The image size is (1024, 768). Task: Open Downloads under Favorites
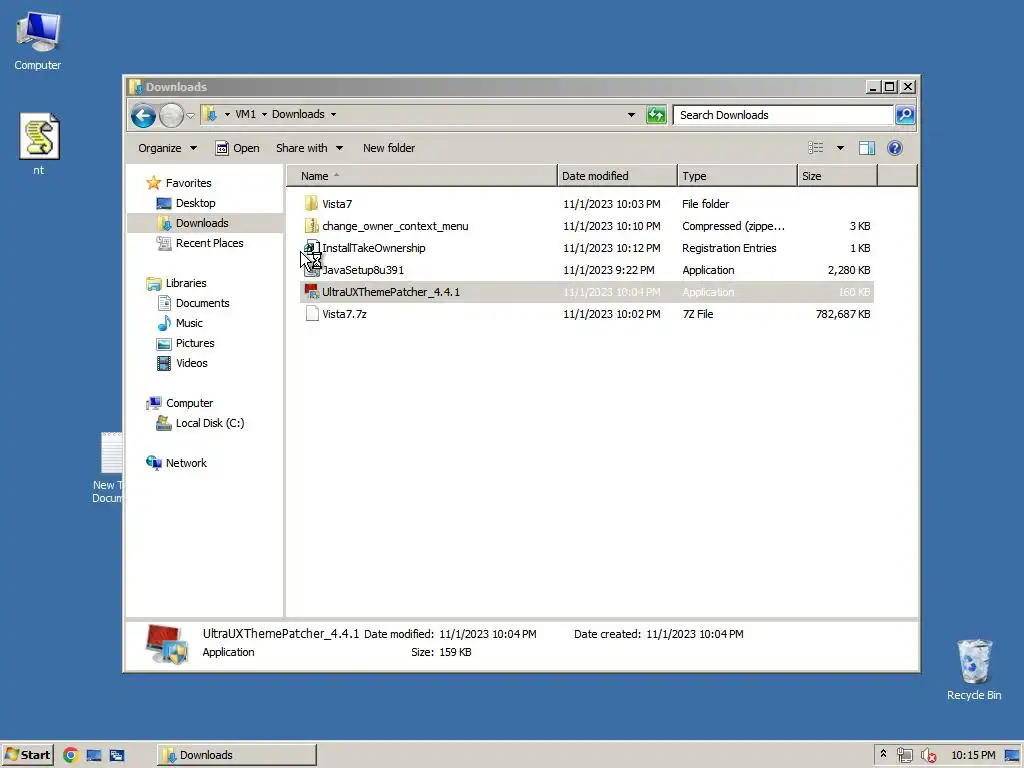pos(202,223)
